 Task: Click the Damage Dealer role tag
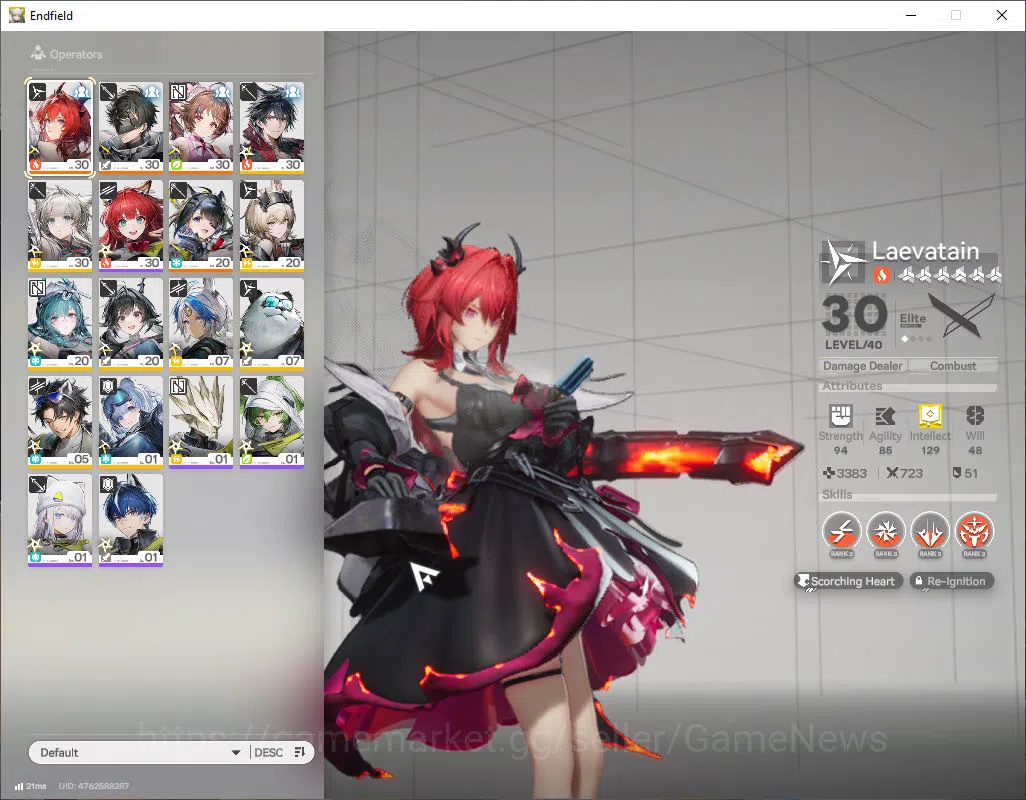862,366
